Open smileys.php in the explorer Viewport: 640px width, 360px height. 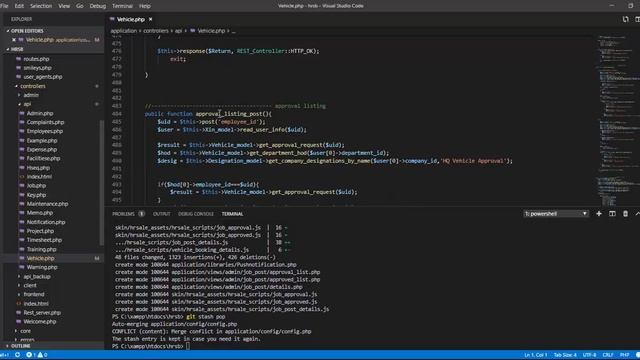point(37,68)
